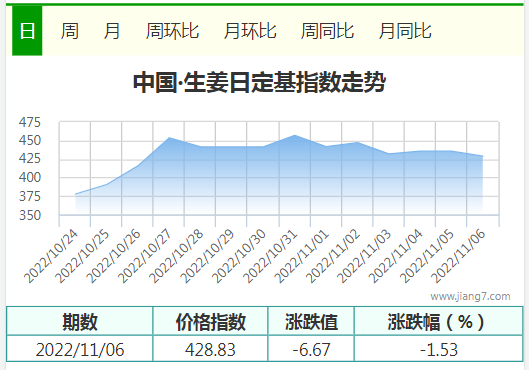This screenshot has width=529, height=370.
Task: Click x-axis label 2022/10/27
Action: pyautogui.click(x=145, y=257)
